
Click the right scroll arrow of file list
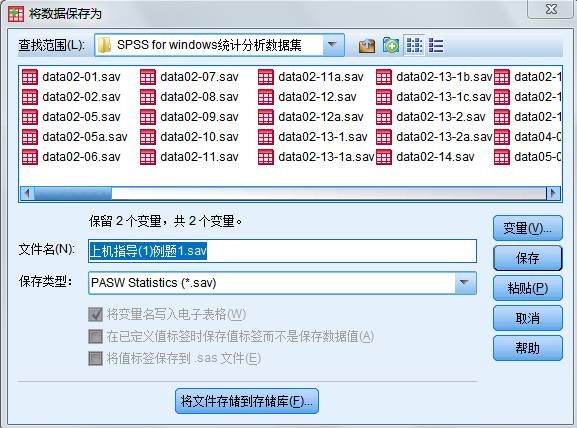tap(552, 193)
